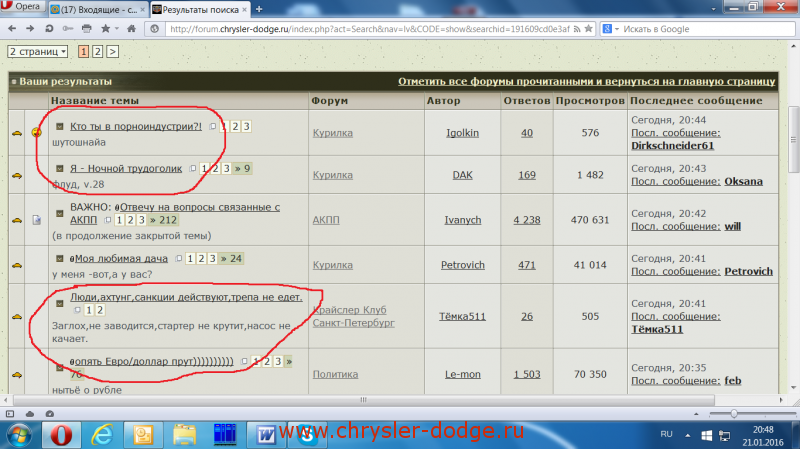The width and height of the screenshot is (800, 449).
Task: Jump to page 24 of Моя любимая дача
Action: 231,259
